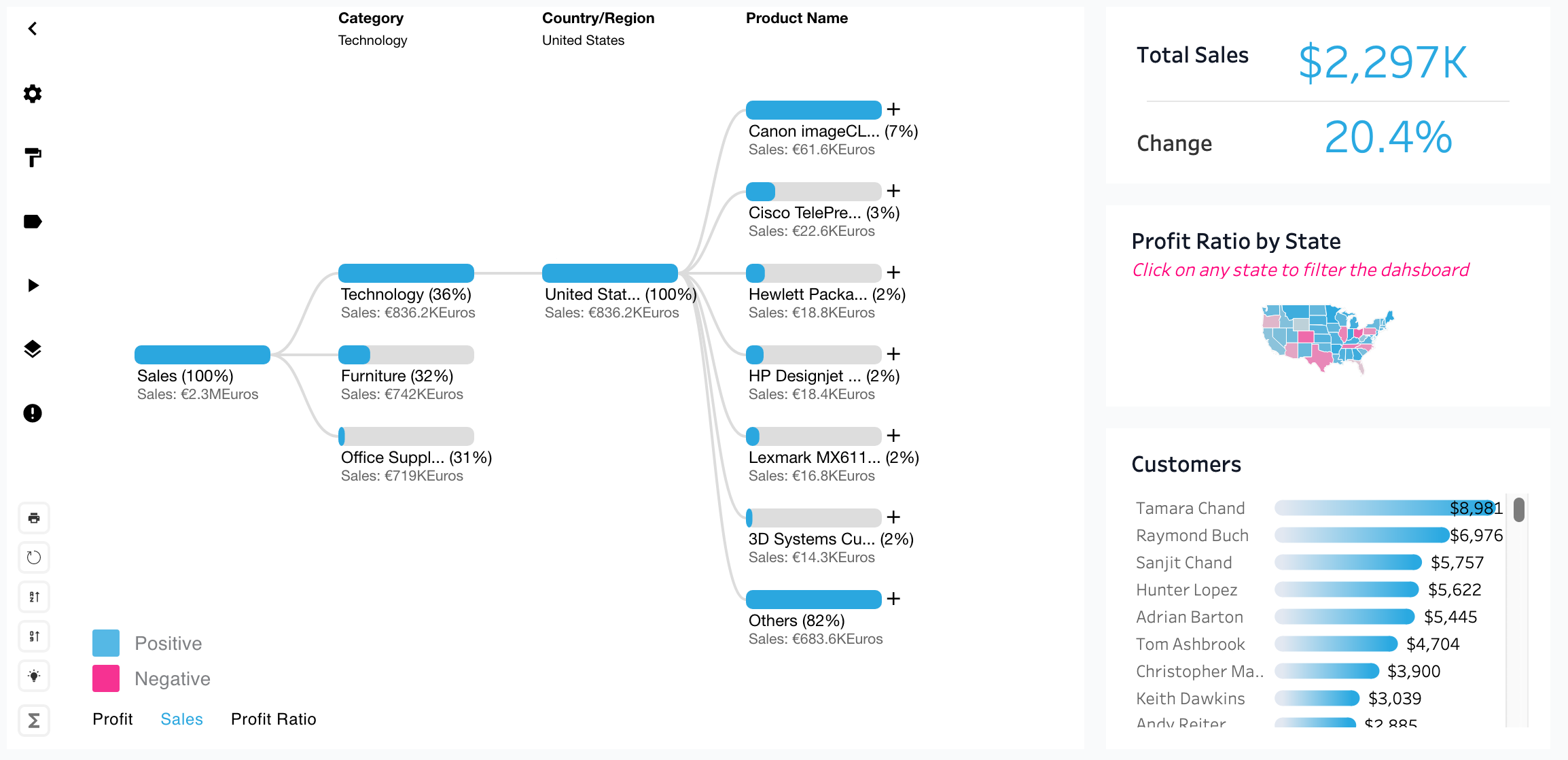Collapse sidebar with the back chevron
The image size is (1568, 760).
pyautogui.click(x=33, y=29)
